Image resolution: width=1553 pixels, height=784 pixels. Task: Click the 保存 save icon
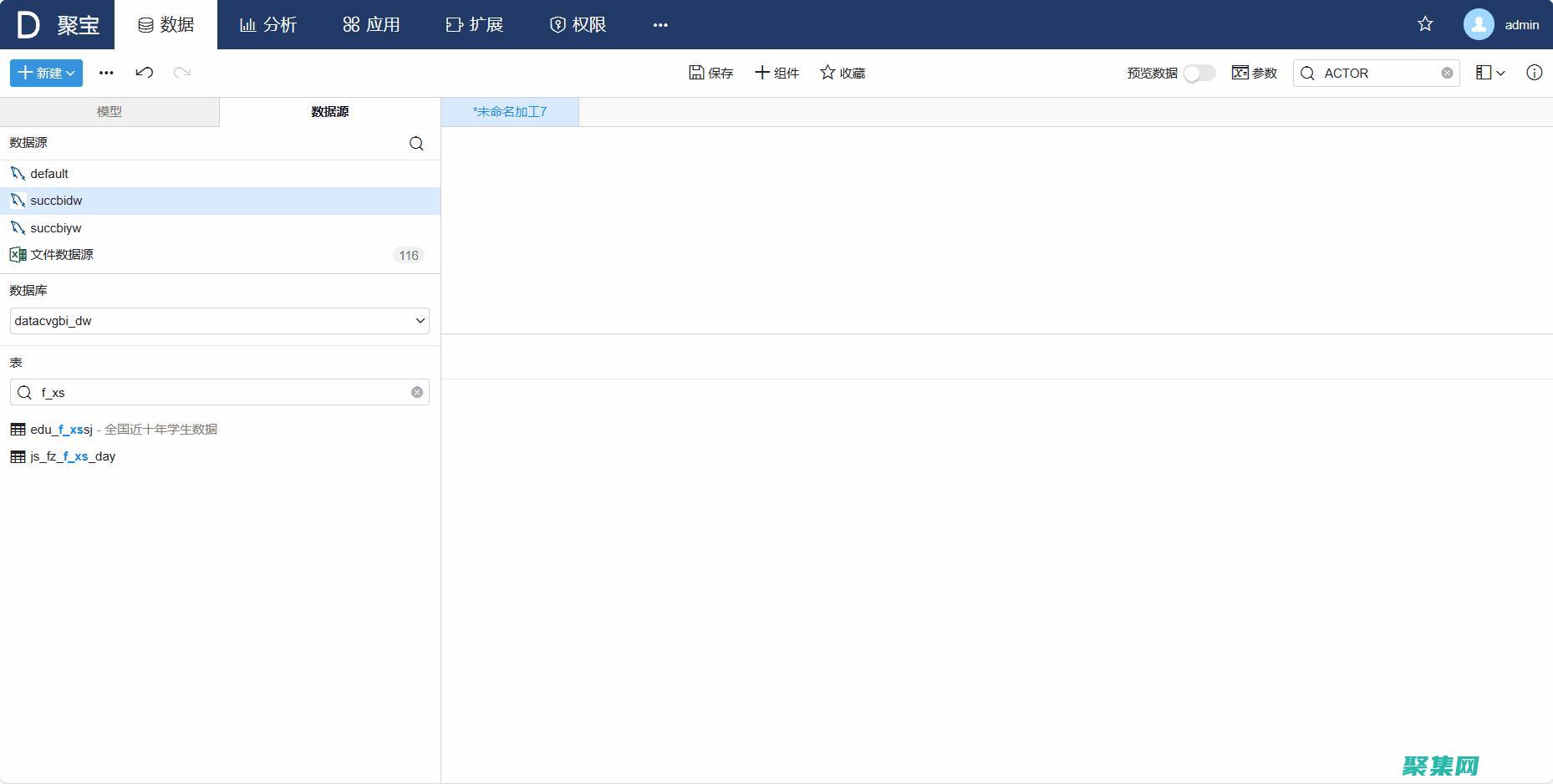(698, 73)
